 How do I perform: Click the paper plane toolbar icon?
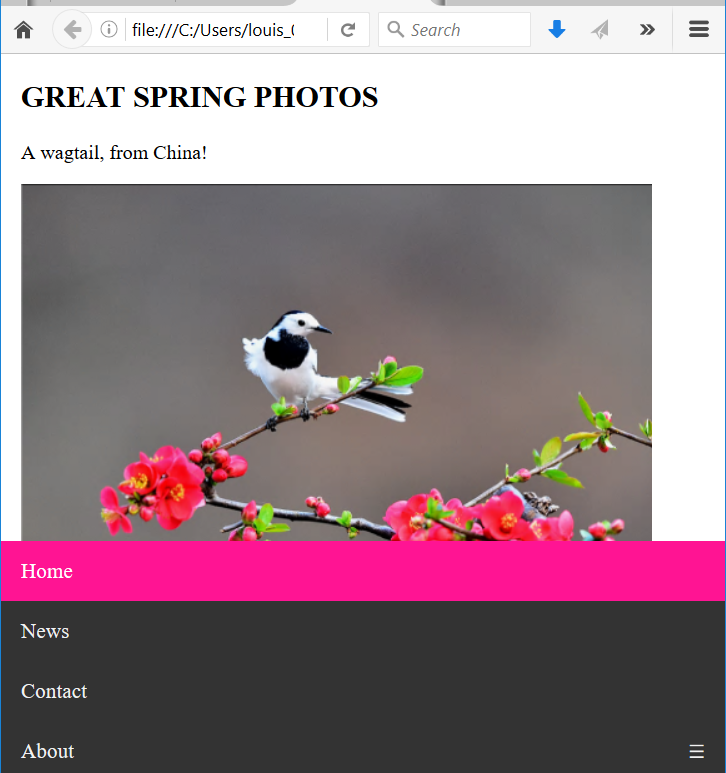[600, 30]
